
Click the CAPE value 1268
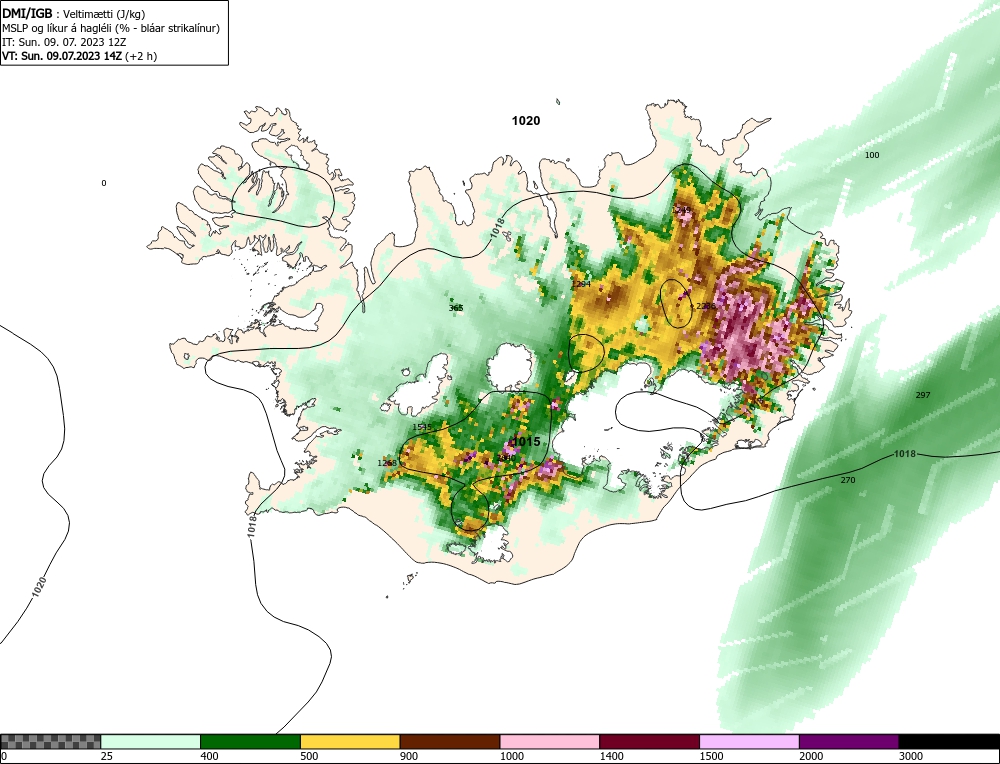(387, 463)
